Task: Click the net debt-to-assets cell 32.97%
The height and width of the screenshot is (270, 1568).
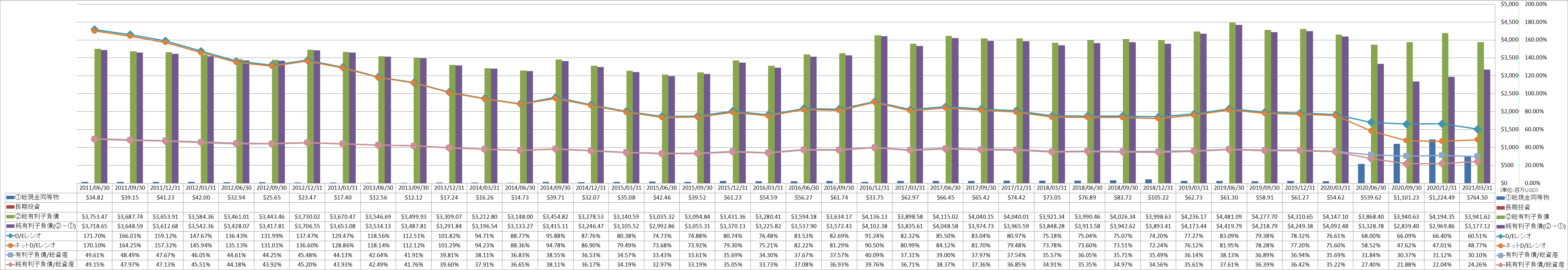Action: coord(662,265)
